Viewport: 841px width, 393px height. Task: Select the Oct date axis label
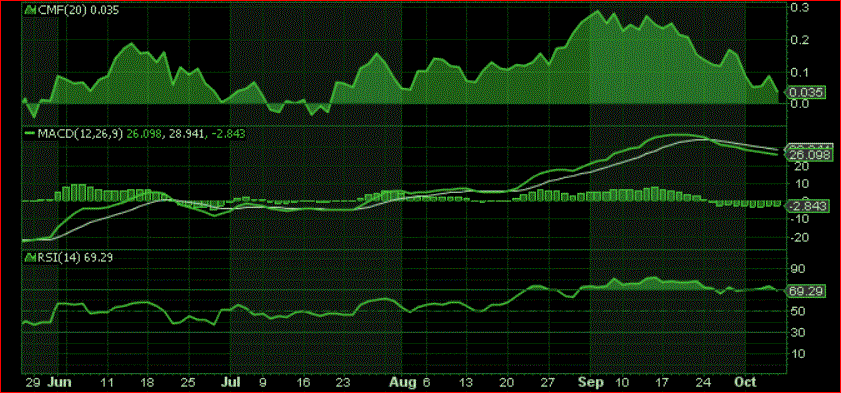(746, 382)
